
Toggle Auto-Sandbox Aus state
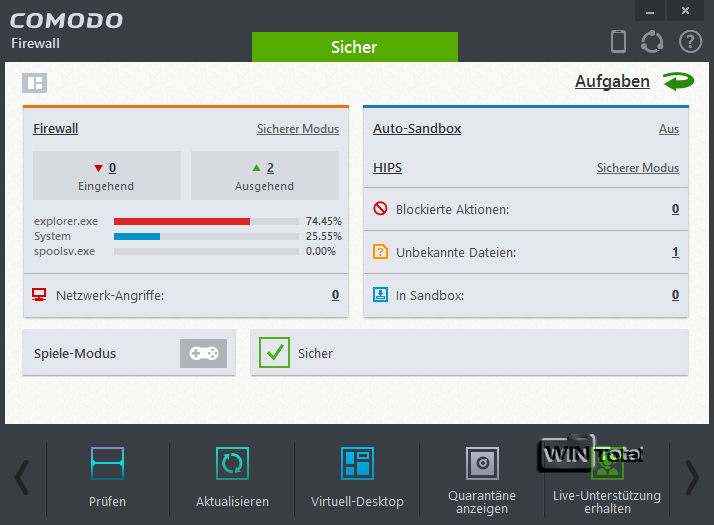(669, 129)
